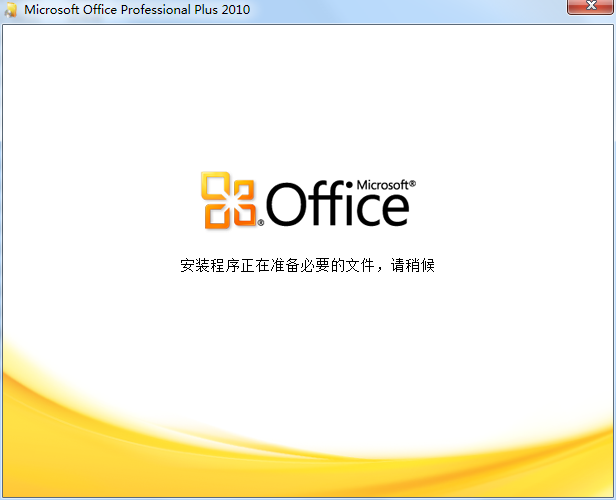Click the small "Microsoft" text above Office
The image size is (616, 500).
[381, 186]
